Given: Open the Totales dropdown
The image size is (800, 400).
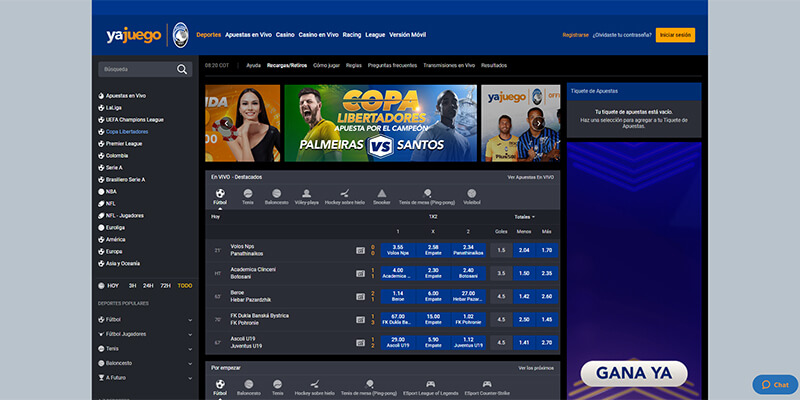Looking at the screenshot, I should (524, 217).
